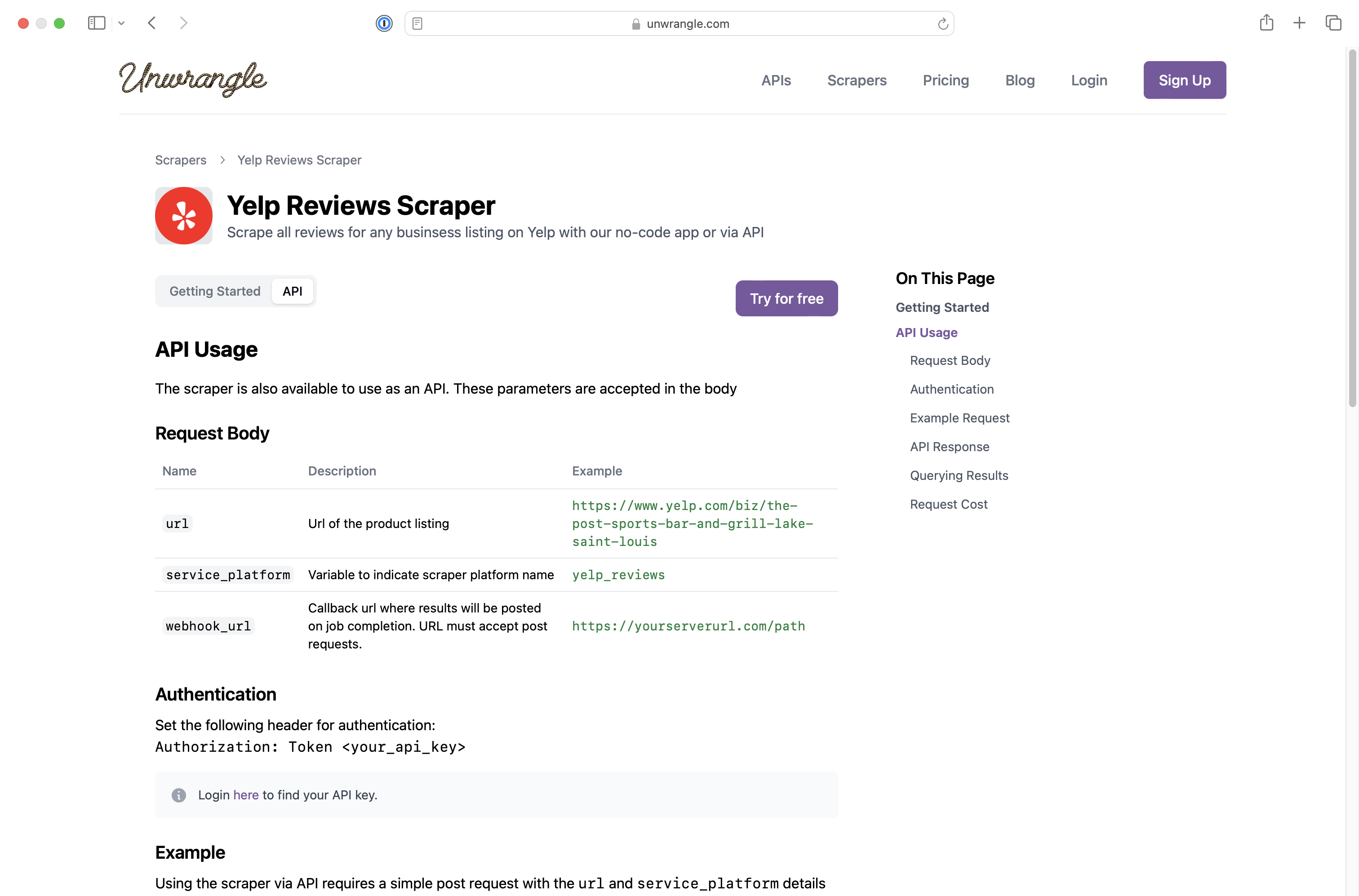1359x896 pixels.
Task: Open the Scrapers navigation menu
Action: point(857,80)
